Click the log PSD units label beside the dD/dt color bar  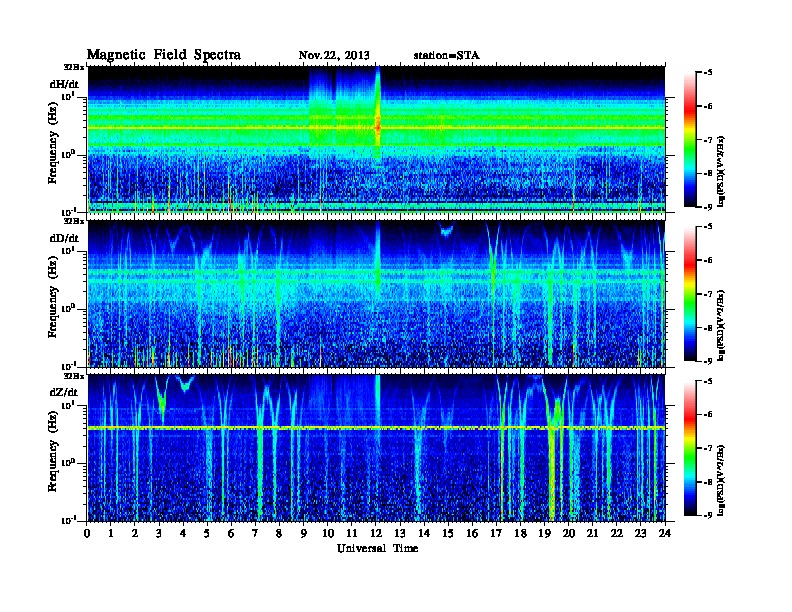[721, 325]
